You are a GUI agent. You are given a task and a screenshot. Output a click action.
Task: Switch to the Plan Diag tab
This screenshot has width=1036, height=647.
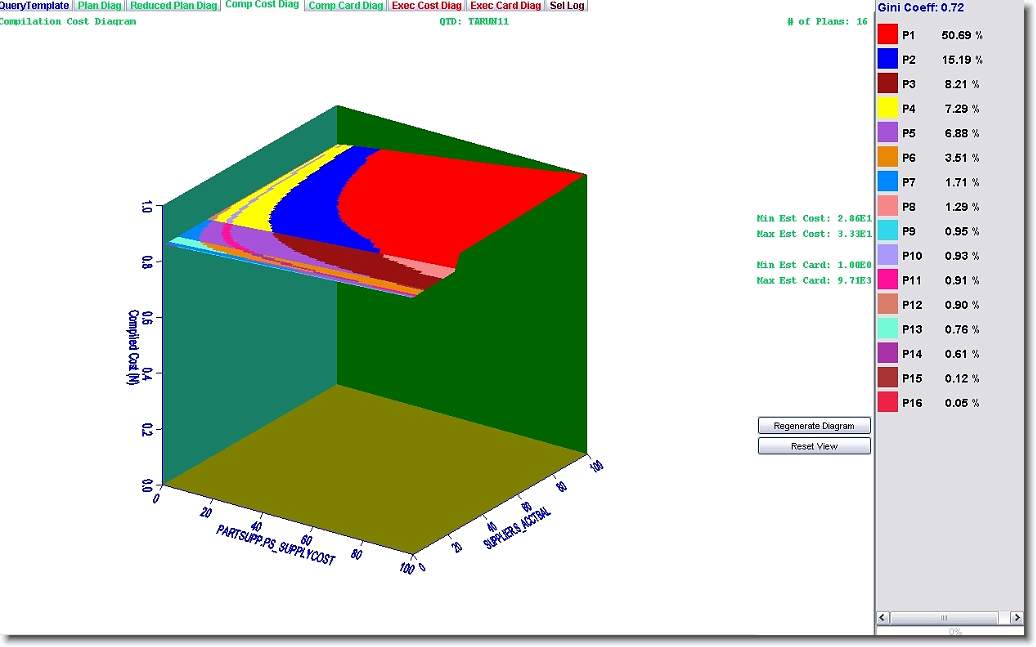click(x=100, y=6)
